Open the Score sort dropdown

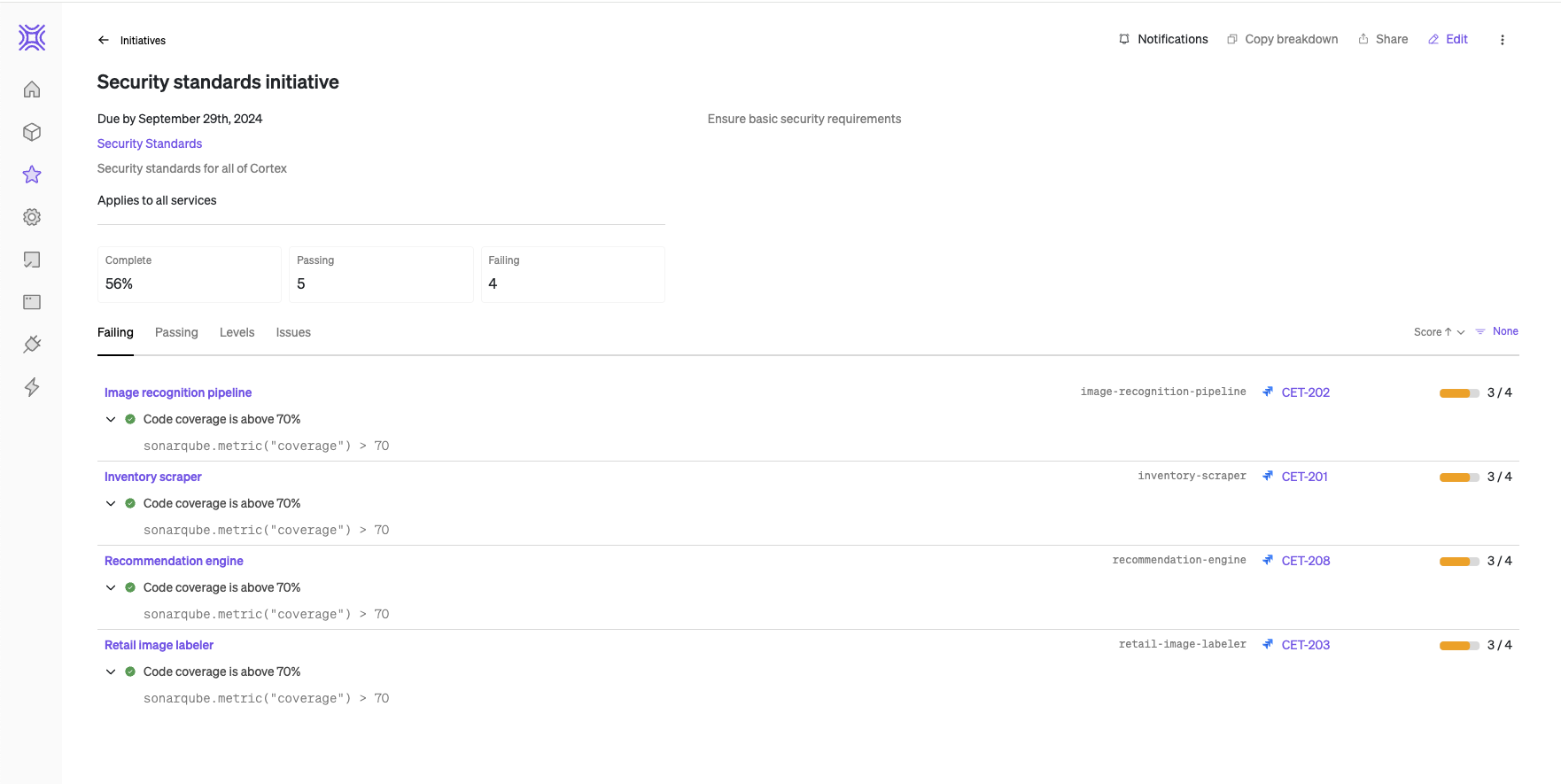pyautogui.click(x=1439, y=332)
